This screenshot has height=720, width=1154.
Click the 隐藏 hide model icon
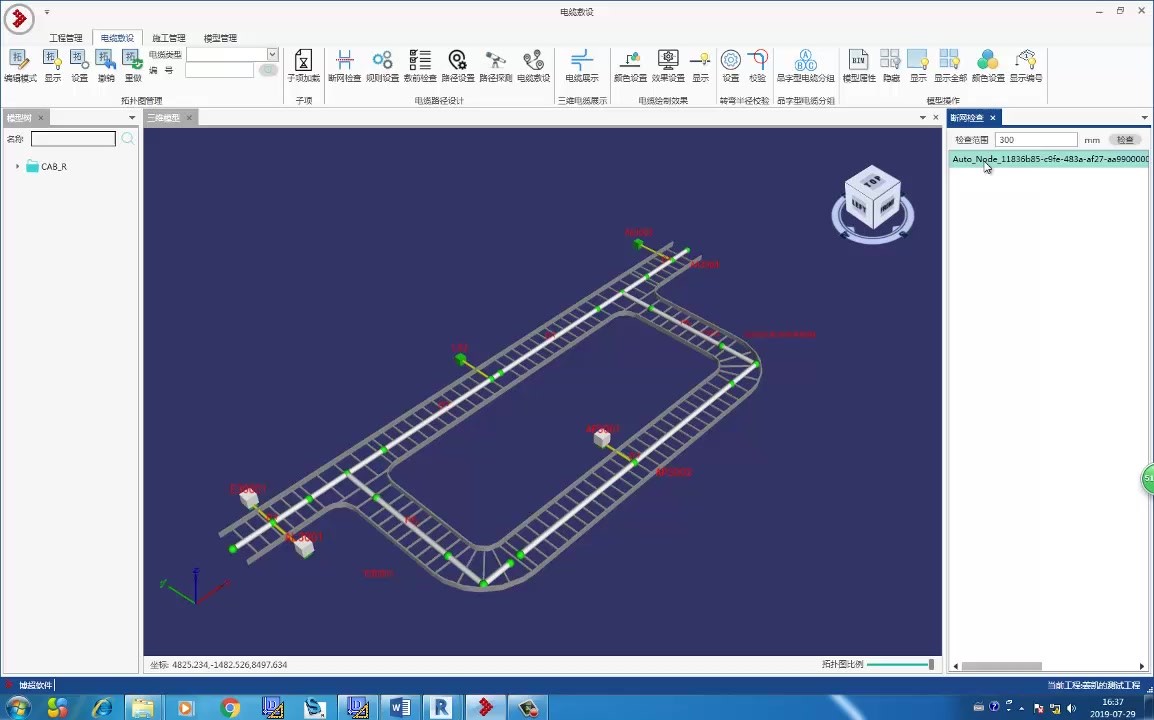tap(891, 66)
